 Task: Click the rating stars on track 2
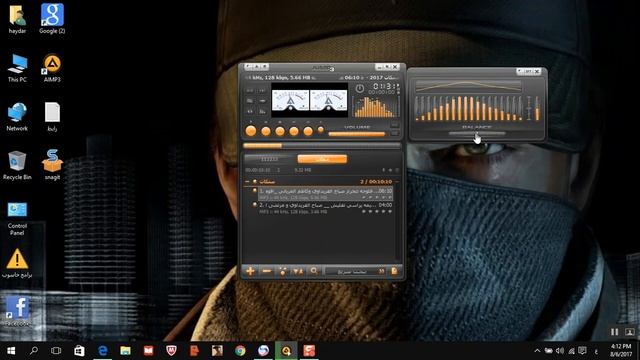coord(377,212)
